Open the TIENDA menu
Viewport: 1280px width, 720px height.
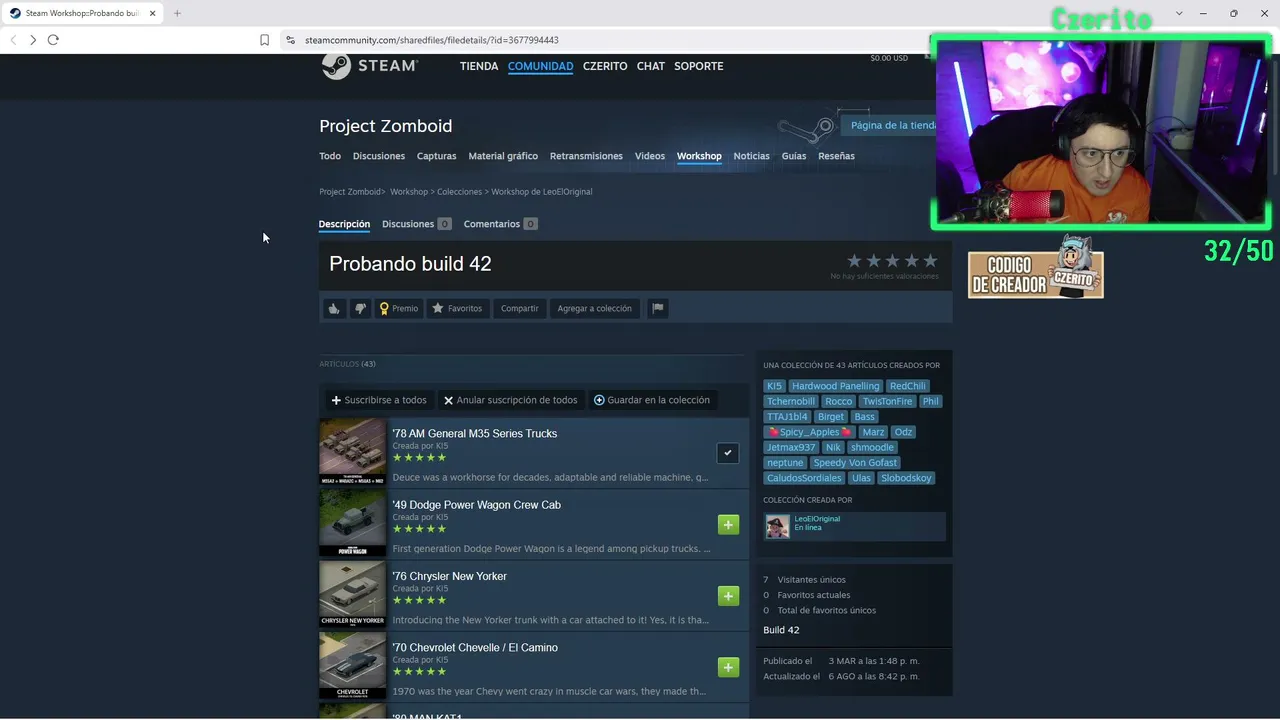click(479, 66)
